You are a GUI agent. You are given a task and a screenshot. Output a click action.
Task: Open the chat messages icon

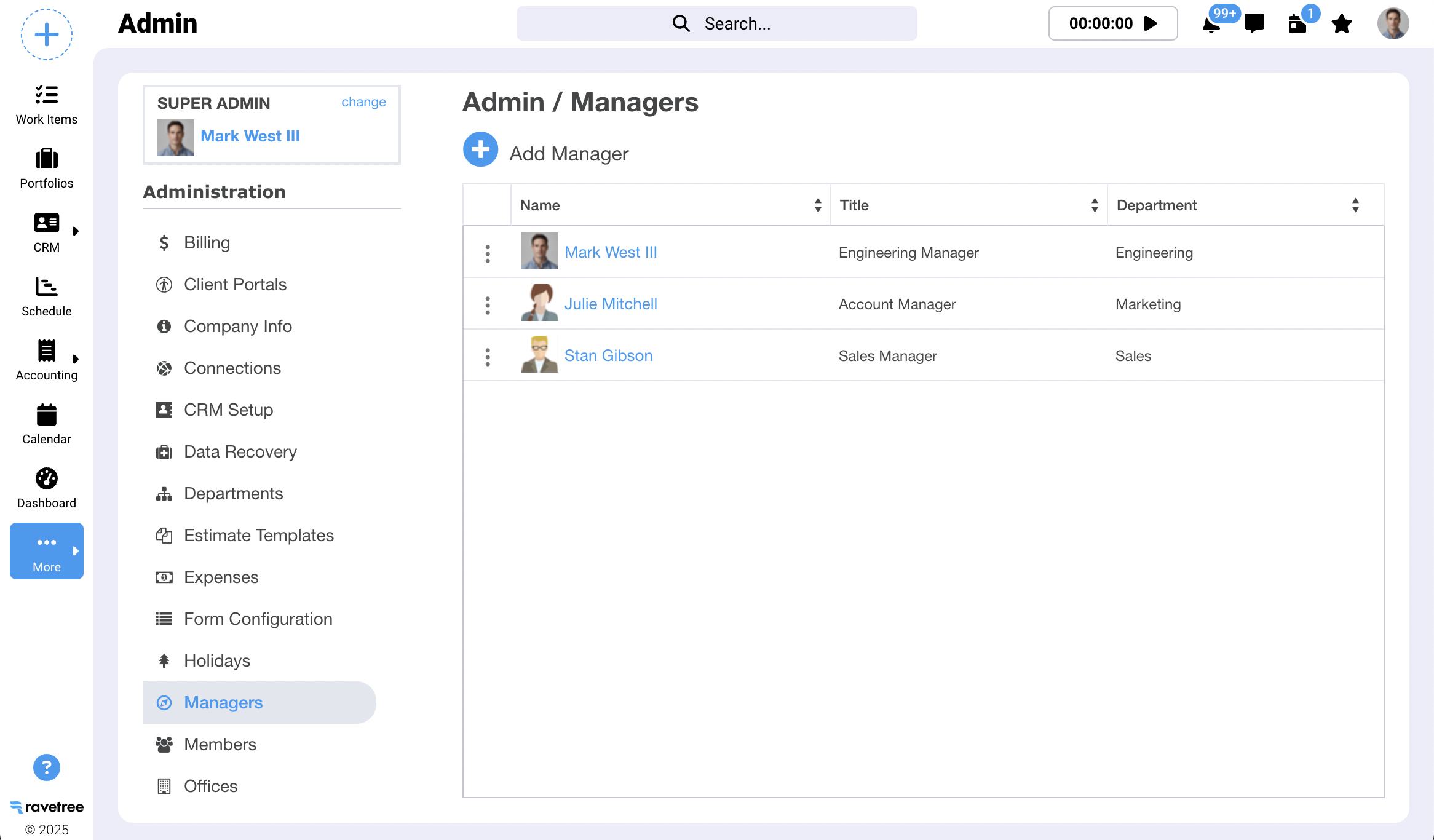tap(1254, 24)
